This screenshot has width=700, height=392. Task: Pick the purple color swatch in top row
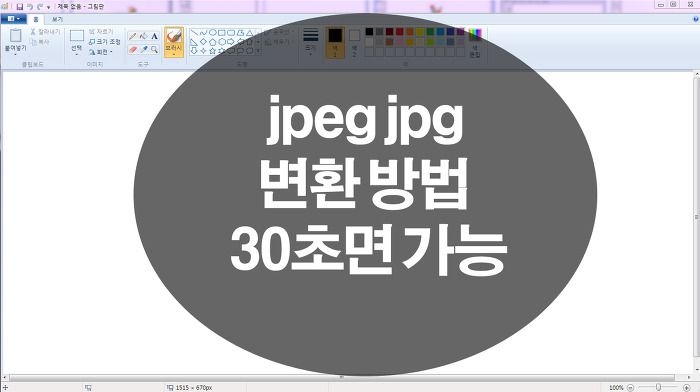[x=460, y=32]
